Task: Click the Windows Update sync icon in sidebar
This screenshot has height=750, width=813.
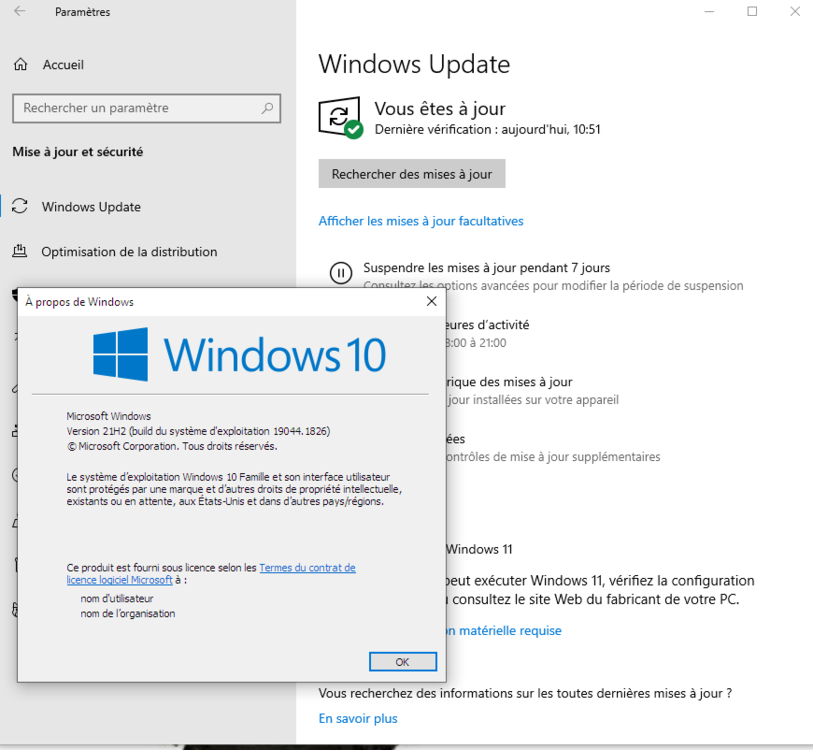Action: [x=19, y=207]
